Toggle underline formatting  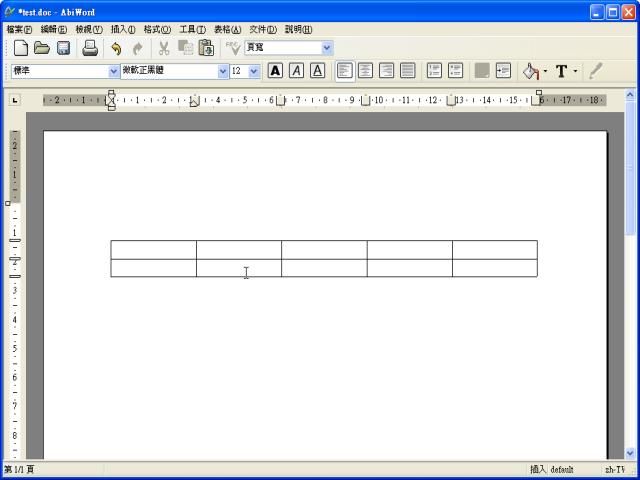point(317,71)
